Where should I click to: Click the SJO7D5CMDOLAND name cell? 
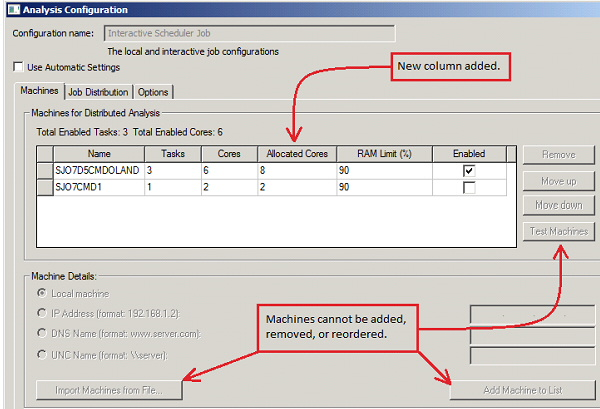coord(99,171)
